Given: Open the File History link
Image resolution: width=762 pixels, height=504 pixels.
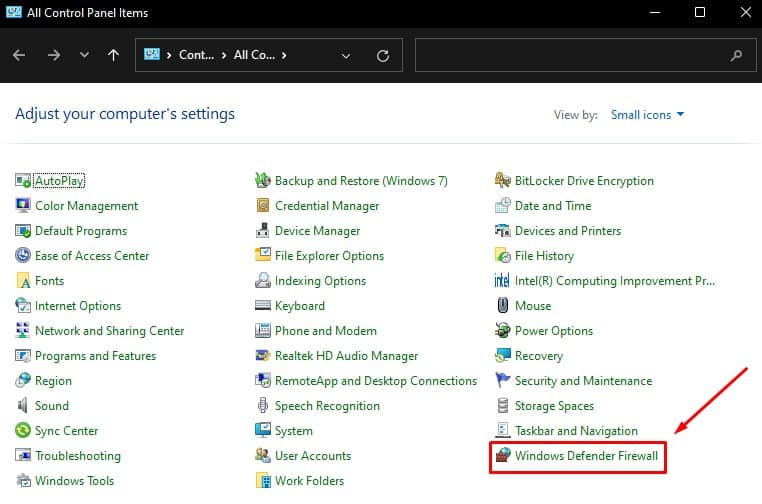Looking at the screenshot, I should [544, 256].
